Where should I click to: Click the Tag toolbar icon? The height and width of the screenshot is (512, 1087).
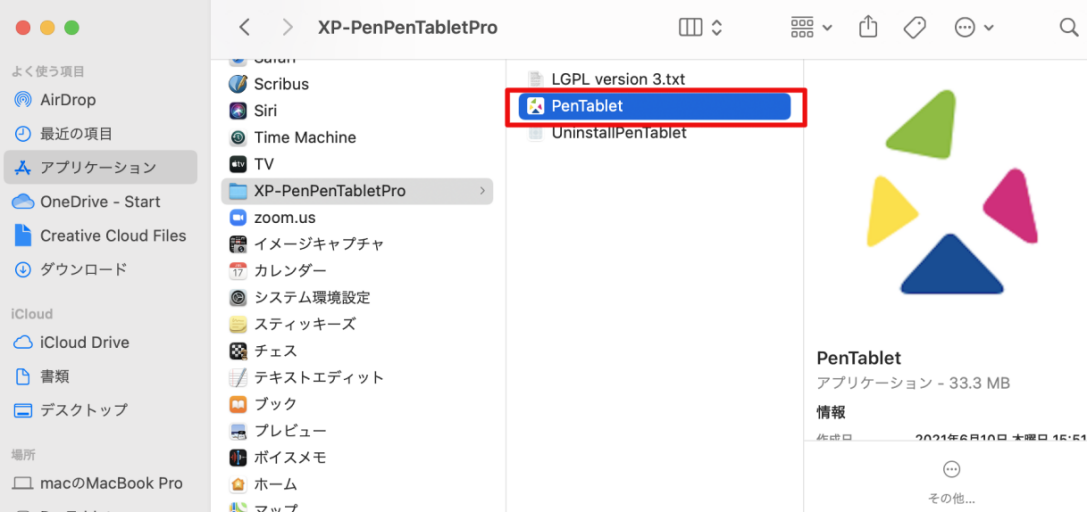pyautogui.click(x=915, y=28)
